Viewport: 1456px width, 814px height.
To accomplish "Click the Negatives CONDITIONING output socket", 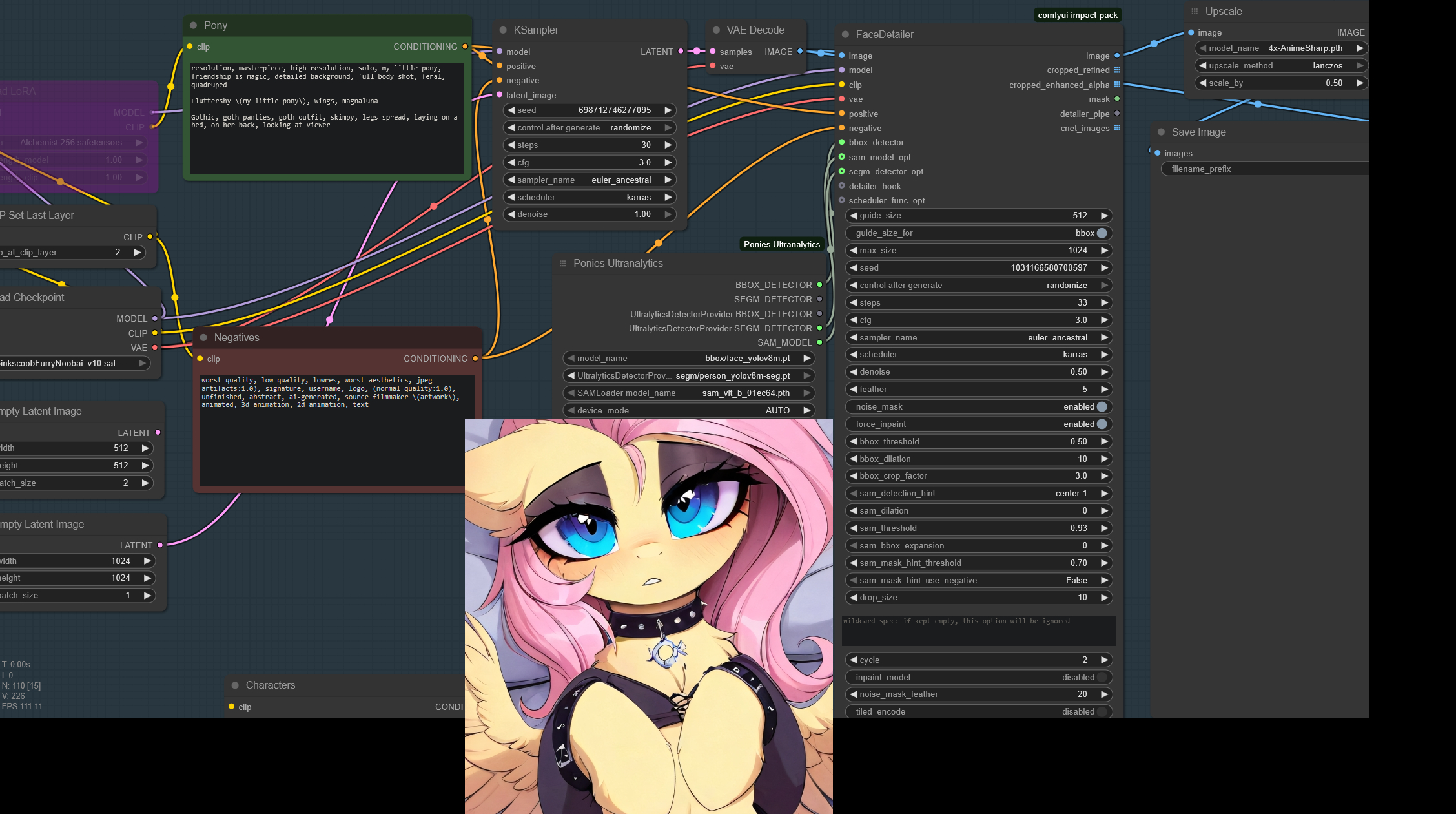I will pos(475,359).
